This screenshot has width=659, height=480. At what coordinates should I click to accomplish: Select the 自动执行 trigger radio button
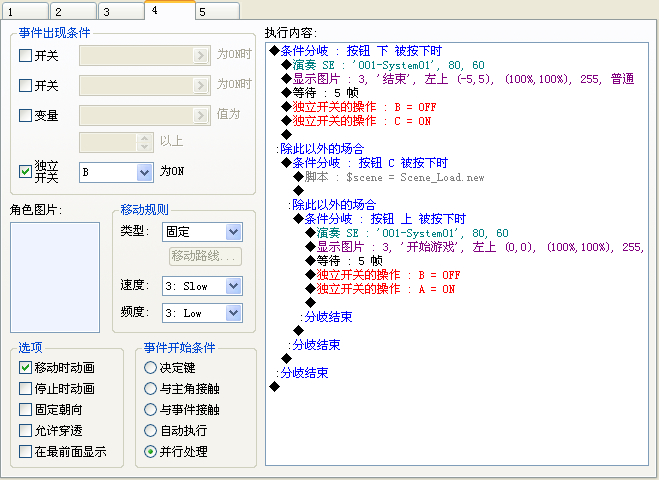(150, 430)
